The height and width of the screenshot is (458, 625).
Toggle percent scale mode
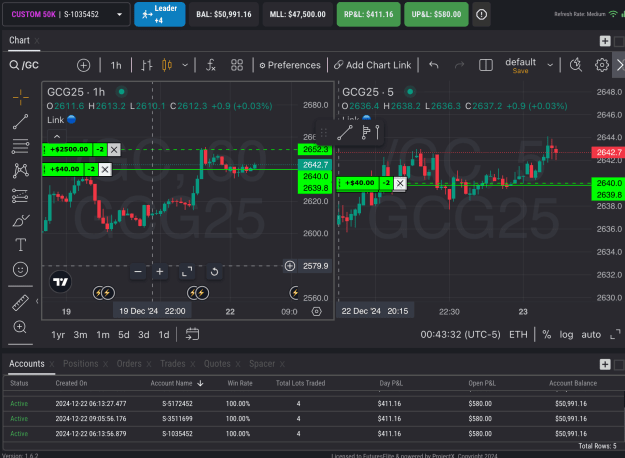pyautogui.click(x=546, y=334)
